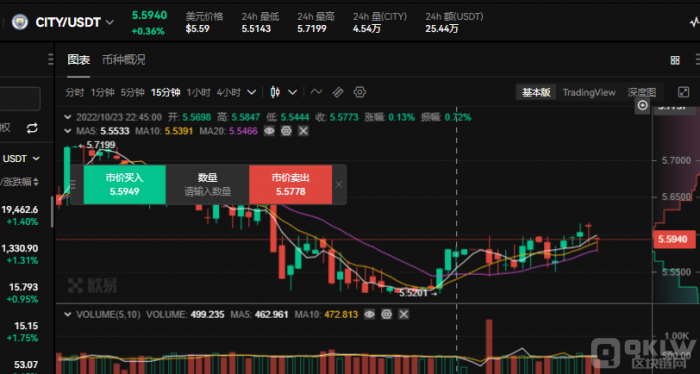
Task: Open the CITY/USDT pair dropdown arrow
Action: point(110,22)
